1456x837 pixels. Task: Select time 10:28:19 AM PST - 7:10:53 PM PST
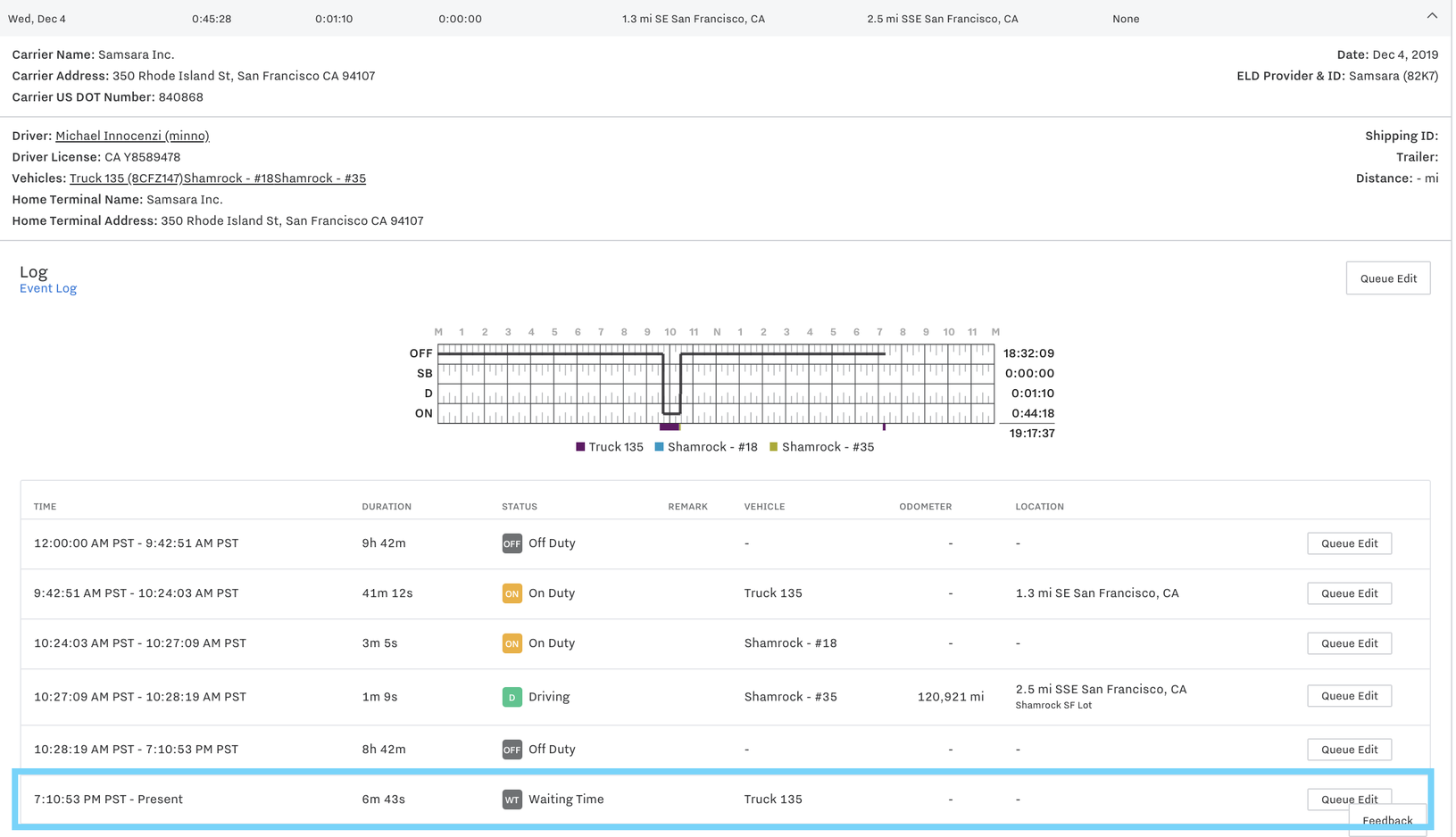tap(136, 750)
